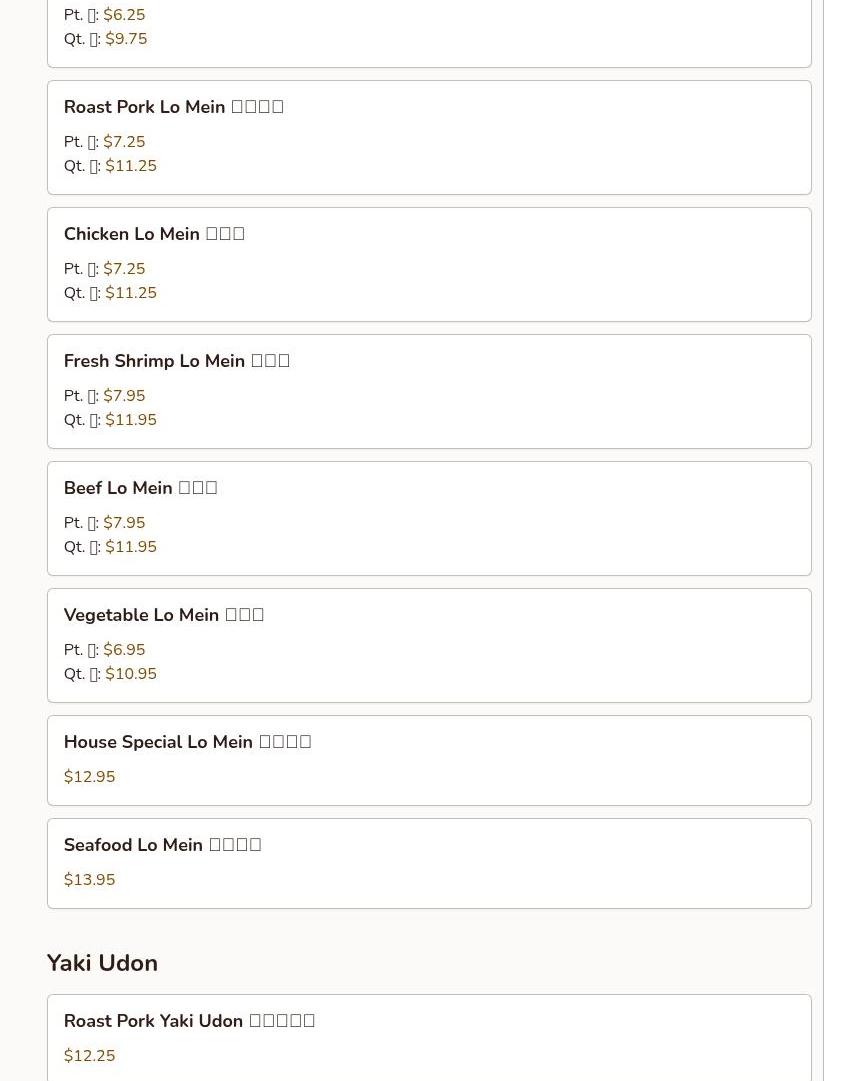This screenshot has height=1081, width=844.
Task: Choose Fresh Shrimp Lo Mein pint price $7.95
Action: pyautogui.click(x=124, y=396)
